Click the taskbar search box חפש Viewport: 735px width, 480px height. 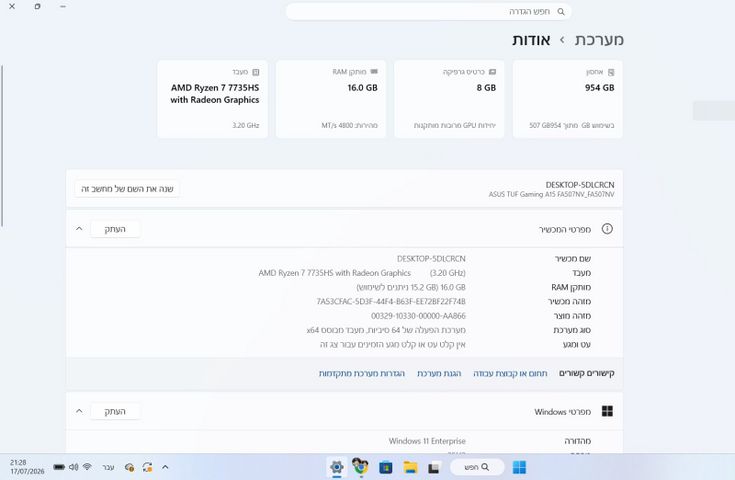pos(477,467)
